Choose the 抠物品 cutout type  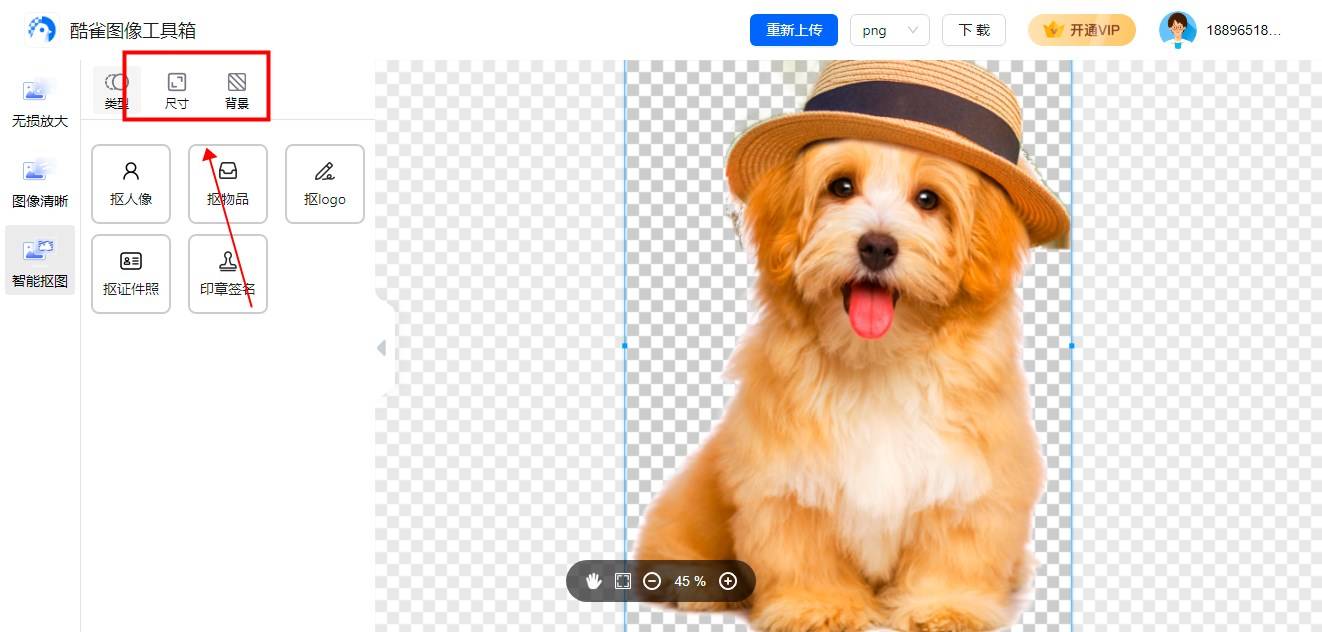click(x=228, y=184)
